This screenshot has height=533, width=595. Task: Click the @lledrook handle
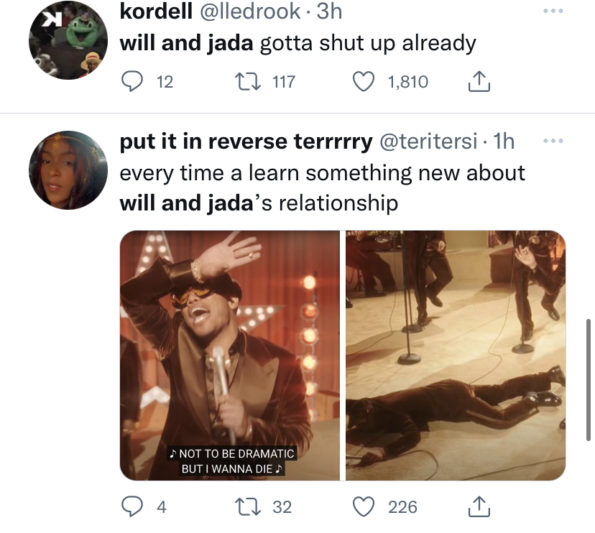[x=249, y=11]
